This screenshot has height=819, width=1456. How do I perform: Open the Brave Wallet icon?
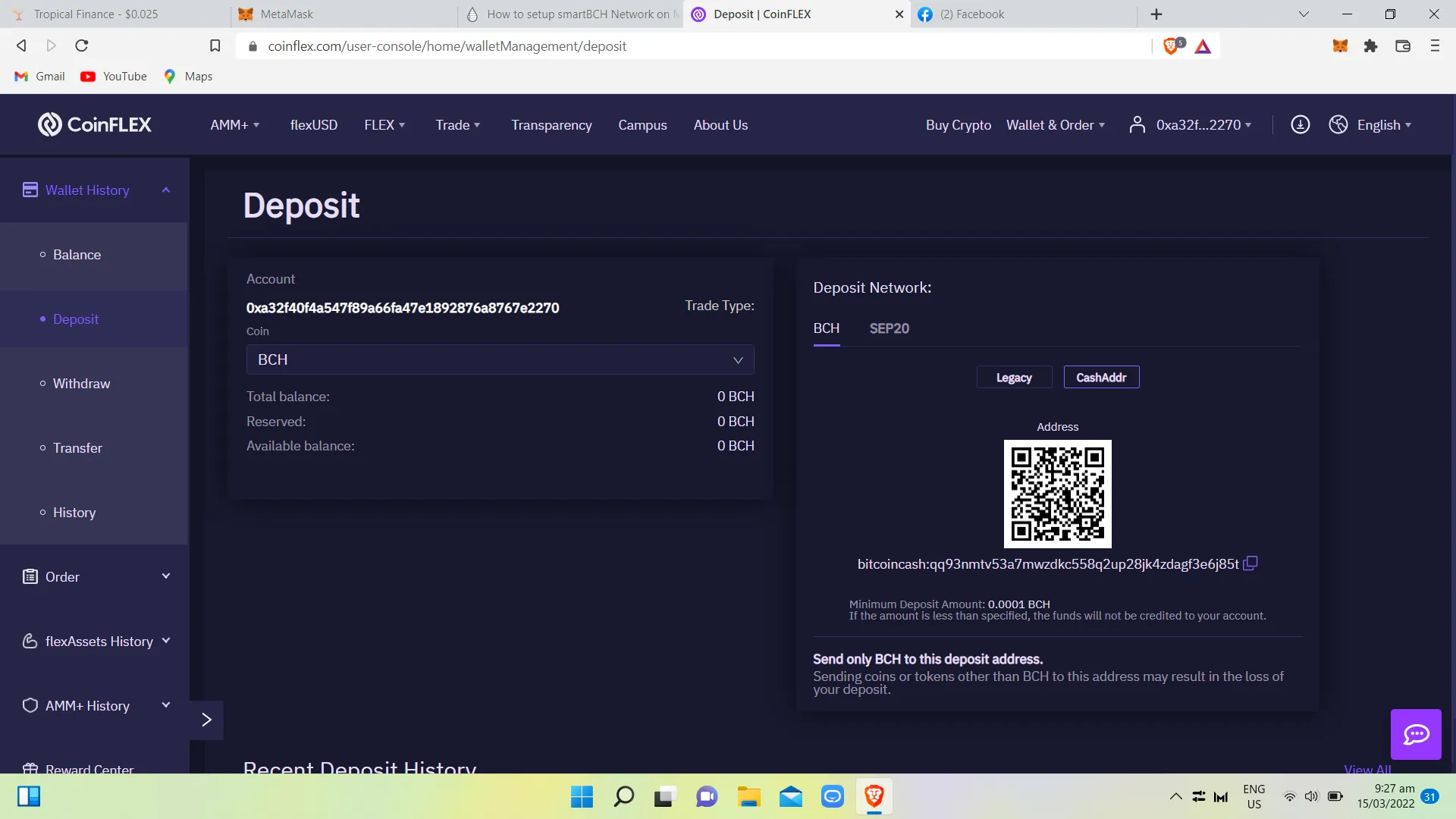click(x=1403, y=46)
